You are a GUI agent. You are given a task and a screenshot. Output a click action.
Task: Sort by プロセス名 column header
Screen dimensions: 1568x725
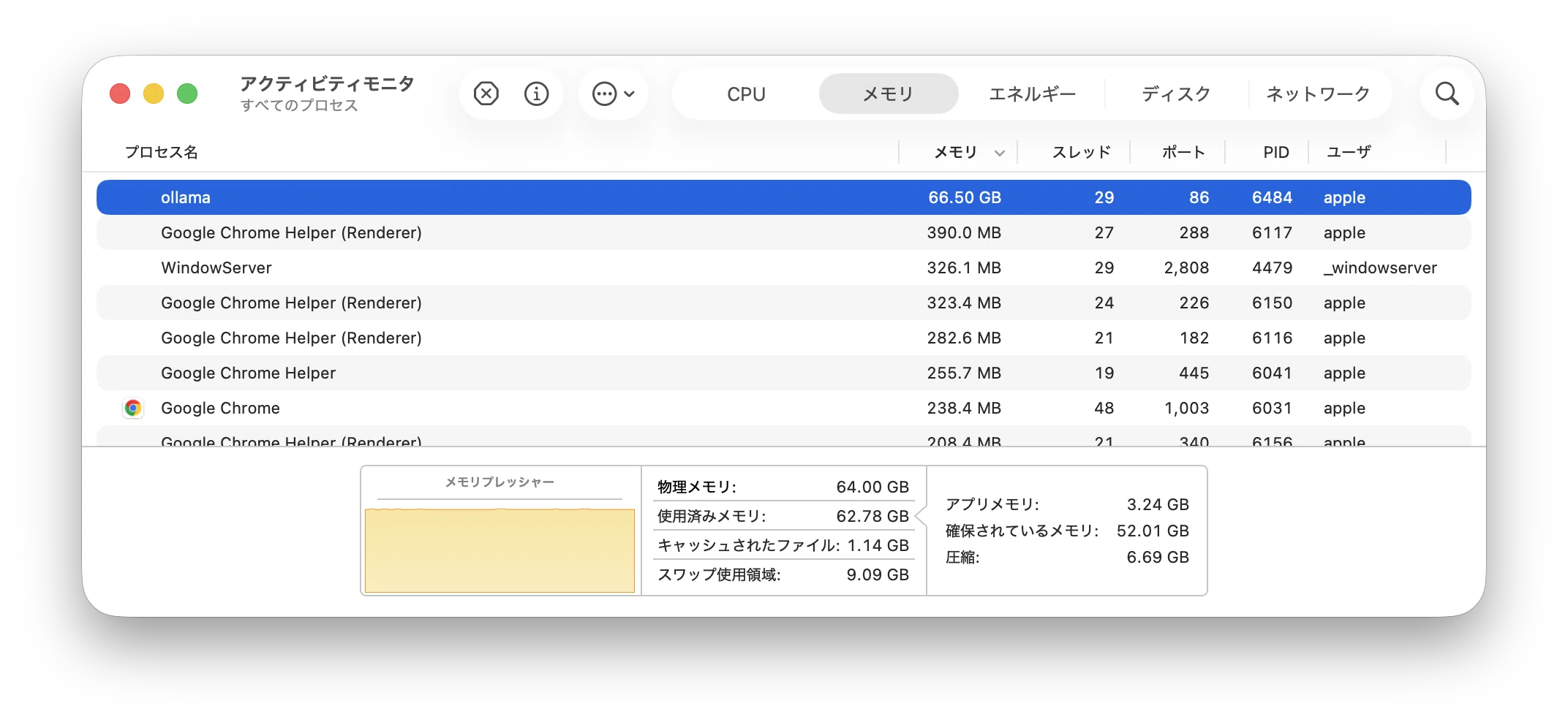click(x=162, y=152)
